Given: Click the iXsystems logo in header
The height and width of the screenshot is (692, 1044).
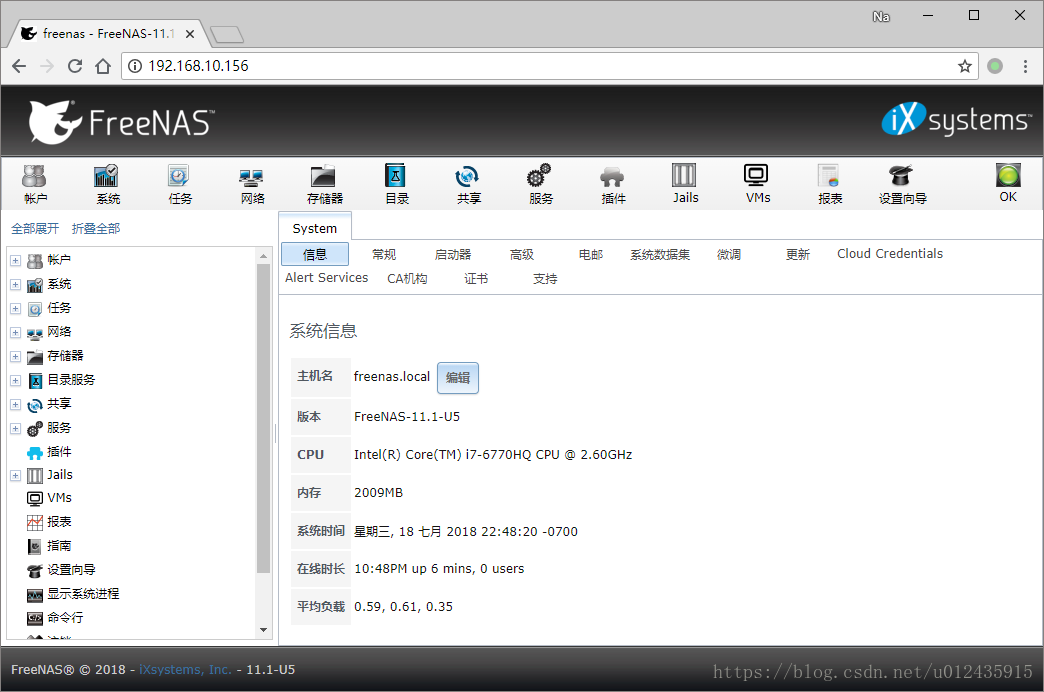Looking at the screenshot, I should pyautogui.click(x=956, y=119).
